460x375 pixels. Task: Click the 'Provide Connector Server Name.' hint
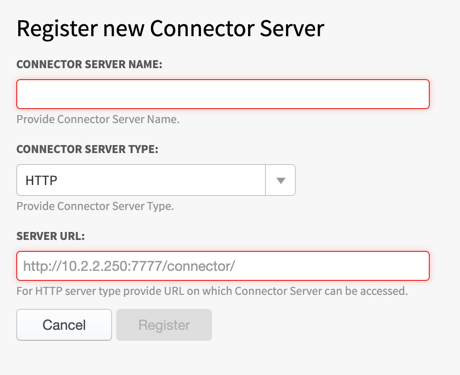(x=98, y=119)
